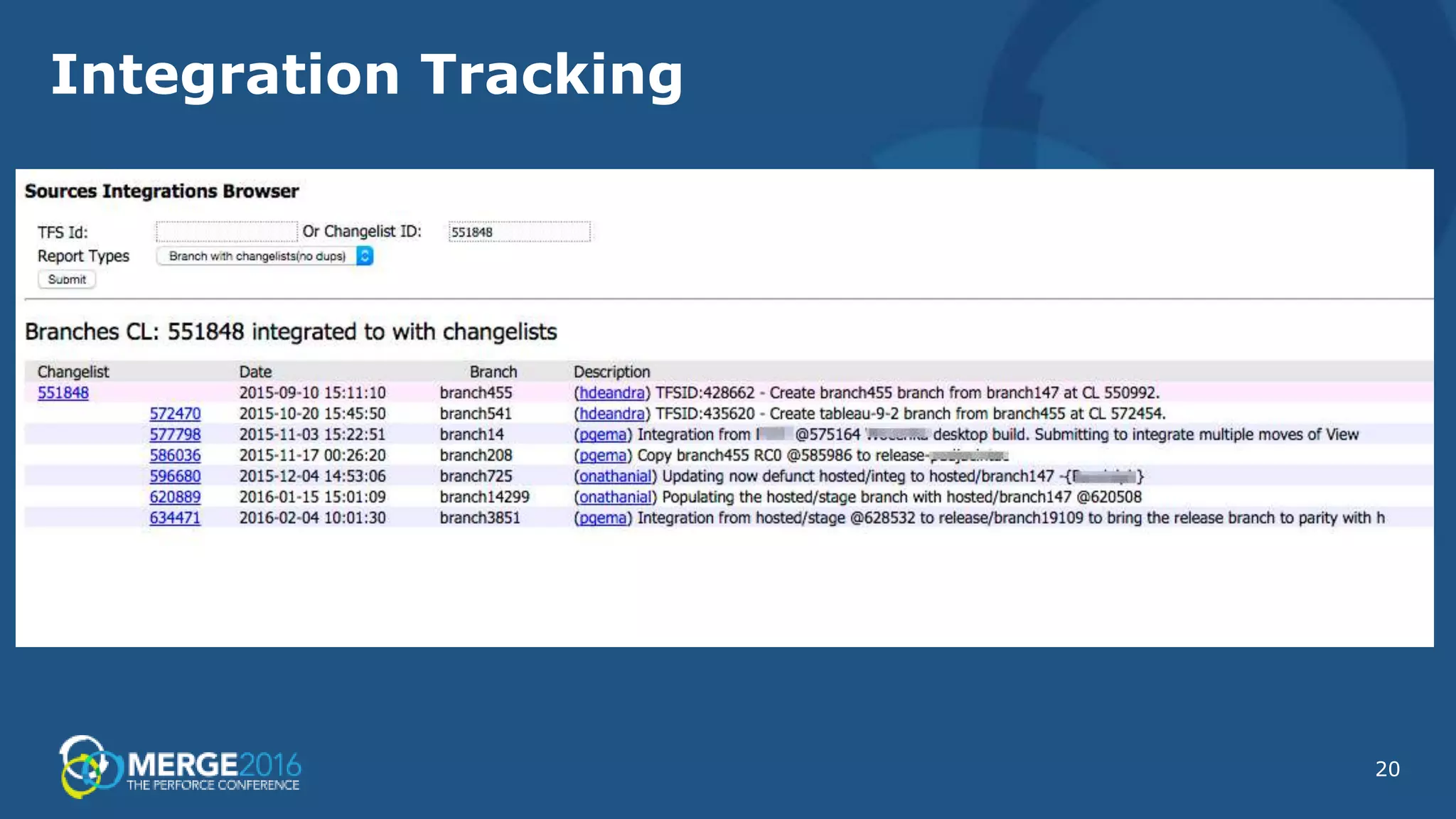Select date 2015-11-17 00:26:20
The width and height of the screenshot is (1456, 819).
[313, 455]
